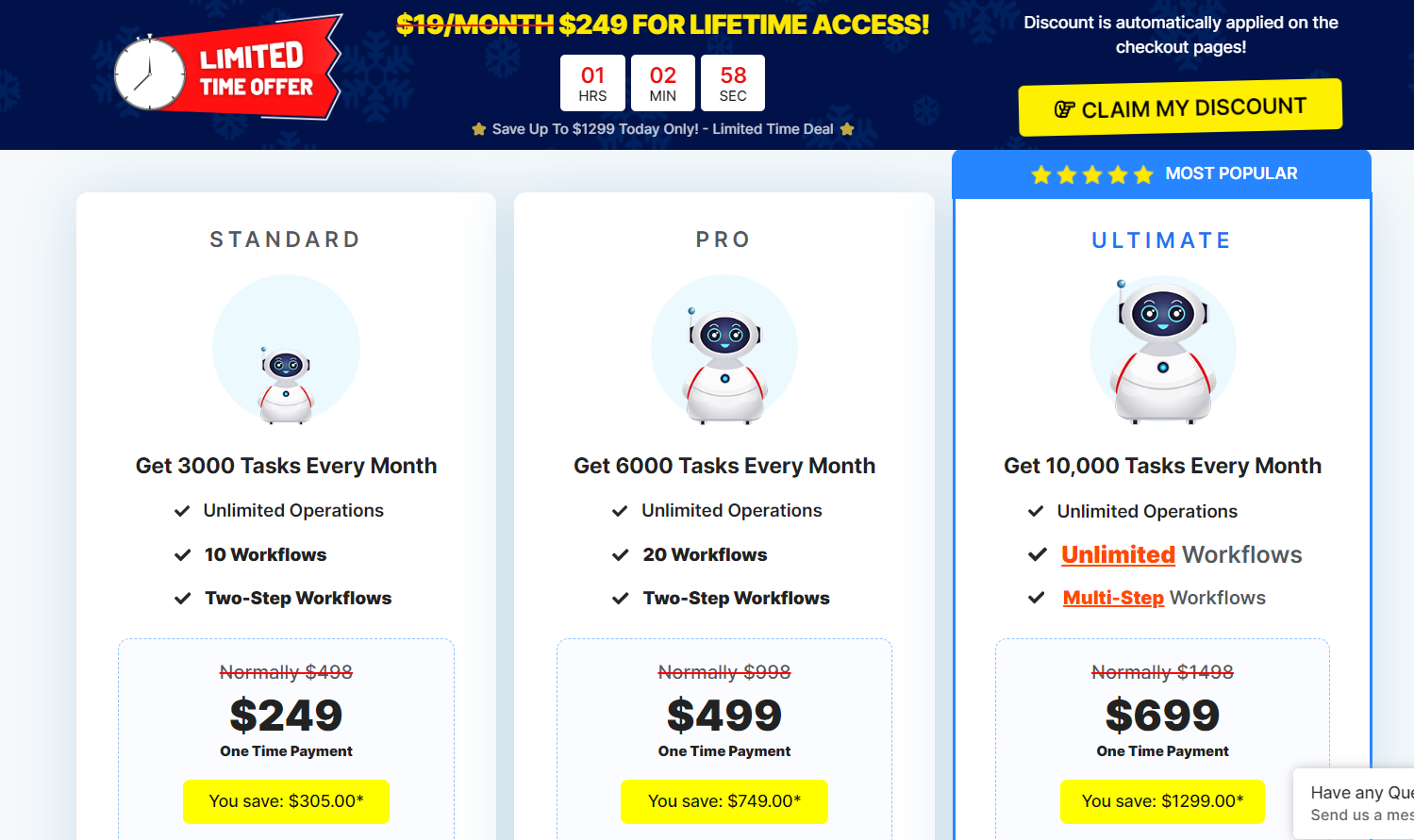Click the Ultimate plan robot image

[1162, 350]
